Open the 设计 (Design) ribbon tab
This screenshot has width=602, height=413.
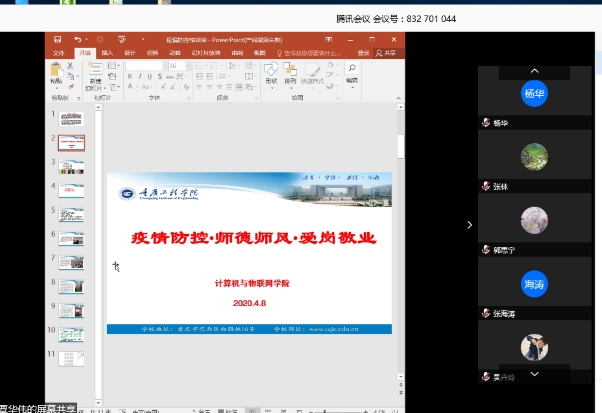click(x=129, y=52)
